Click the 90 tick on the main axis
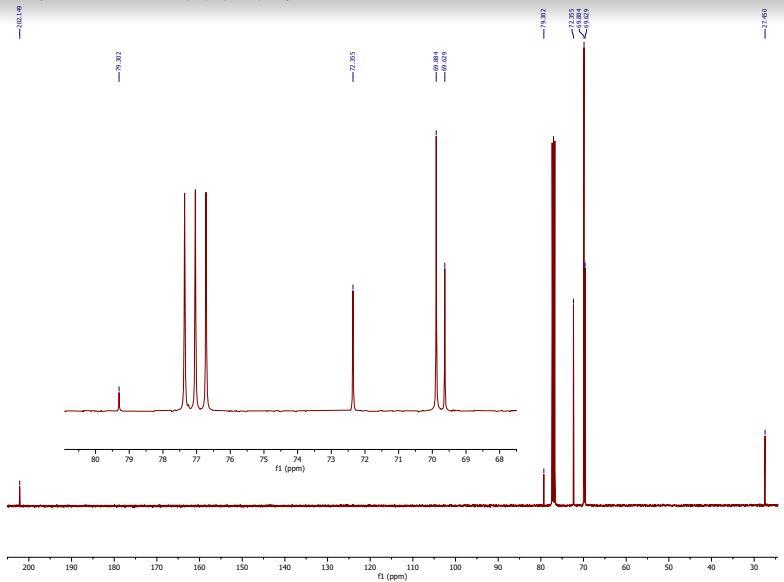 (x=498, y=568)
